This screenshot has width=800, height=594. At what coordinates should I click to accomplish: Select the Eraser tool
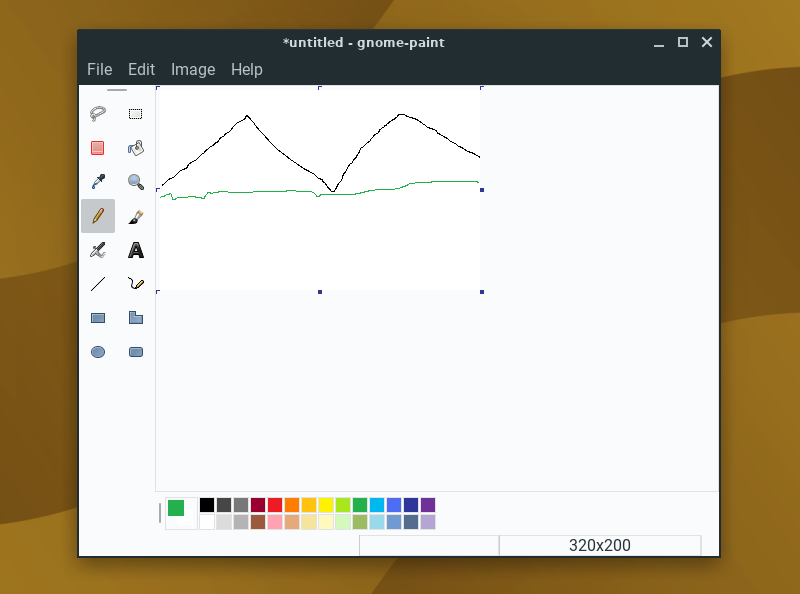[x=98, y=147]
